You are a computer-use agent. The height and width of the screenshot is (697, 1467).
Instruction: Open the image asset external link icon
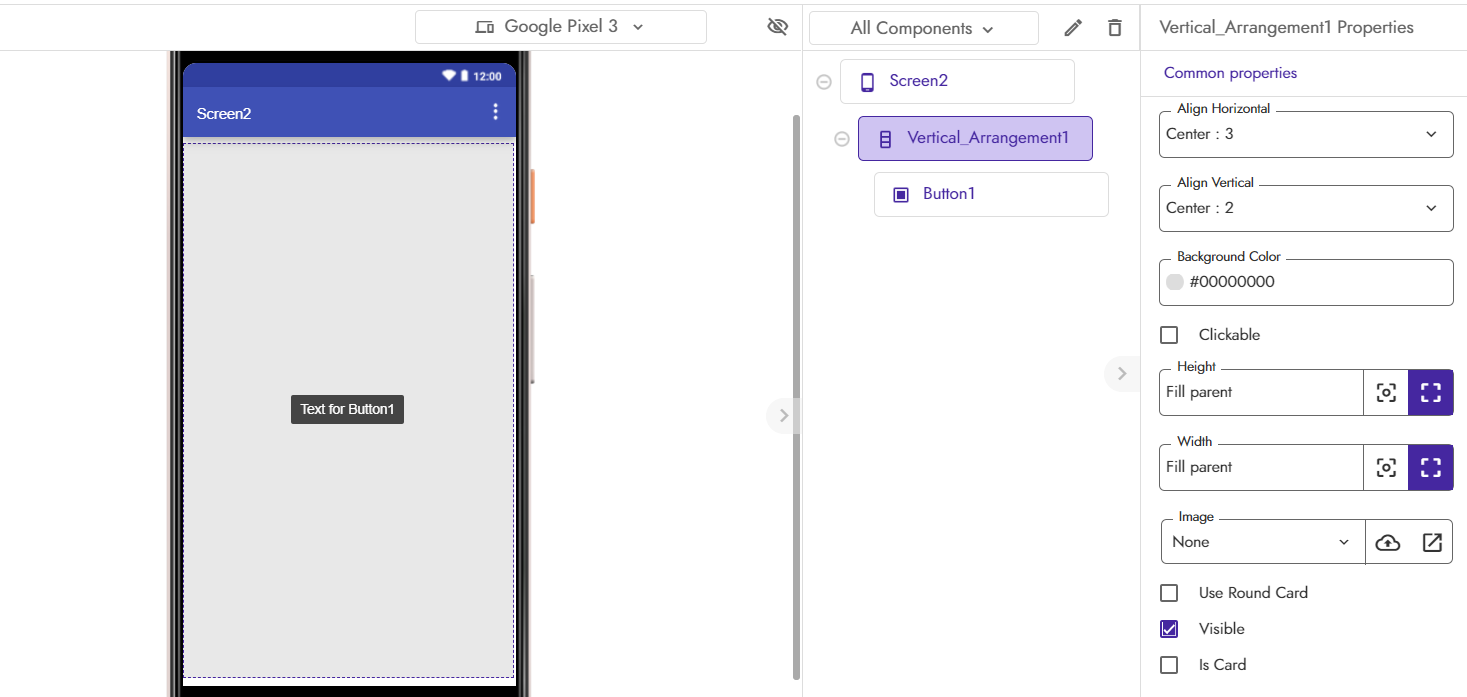1432,542
